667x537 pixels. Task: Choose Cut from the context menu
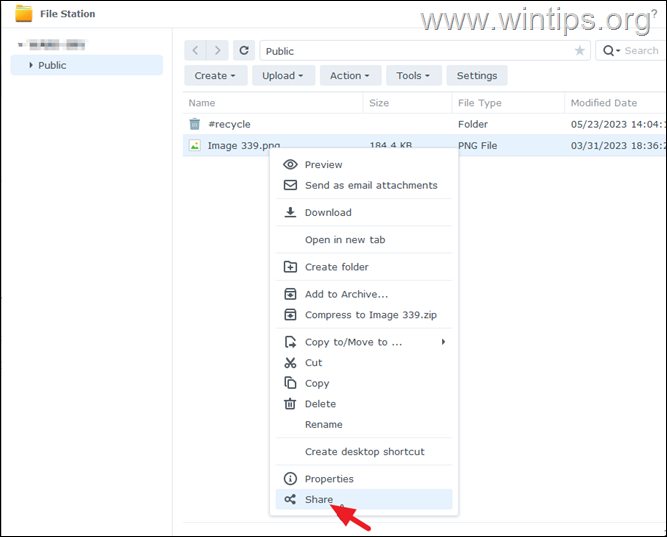click(364, 363)
